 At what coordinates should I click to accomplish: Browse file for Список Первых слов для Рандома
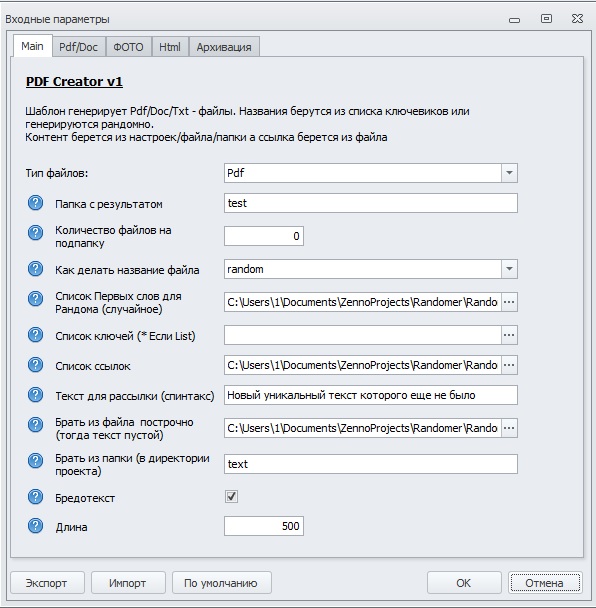click(x=509, y=302)
